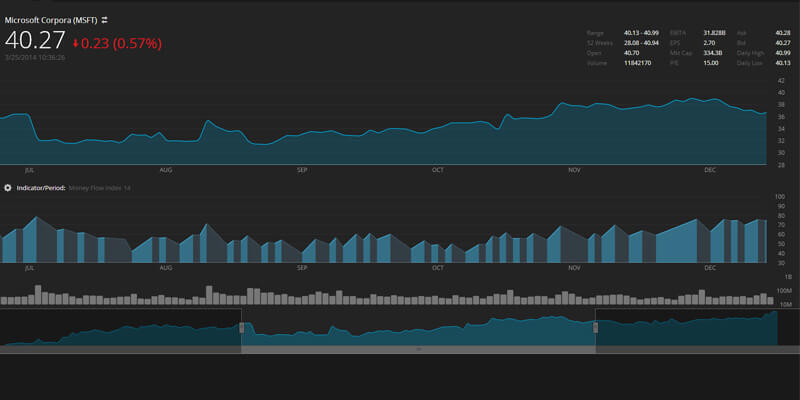Image resolution: width=800 pixels, height=400 pixels.
Task: Click the EPS value 2.70
Action: click(710, 43)
